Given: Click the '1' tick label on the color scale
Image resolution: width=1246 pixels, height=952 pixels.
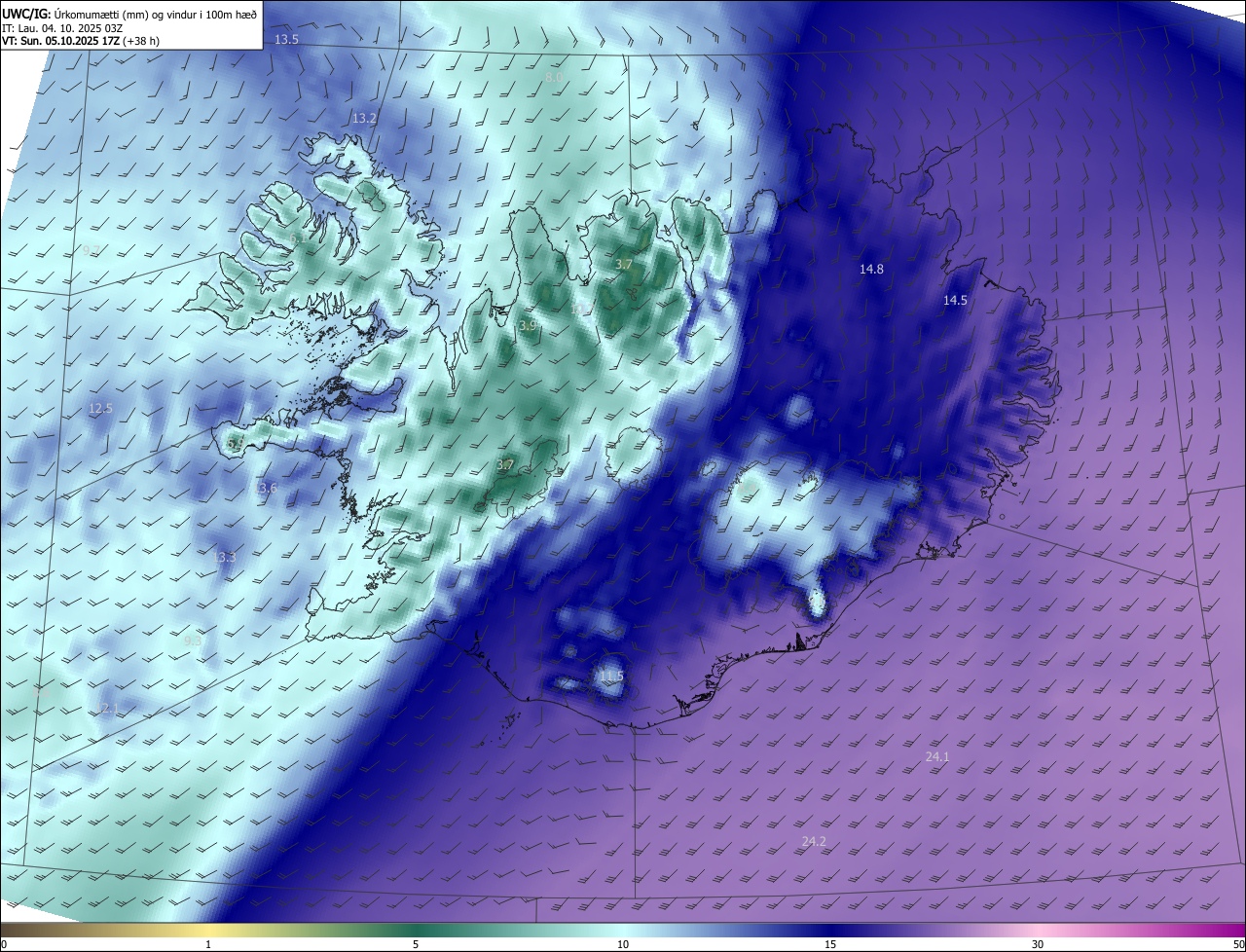Looking at the screenshot, I should [208, 944].
